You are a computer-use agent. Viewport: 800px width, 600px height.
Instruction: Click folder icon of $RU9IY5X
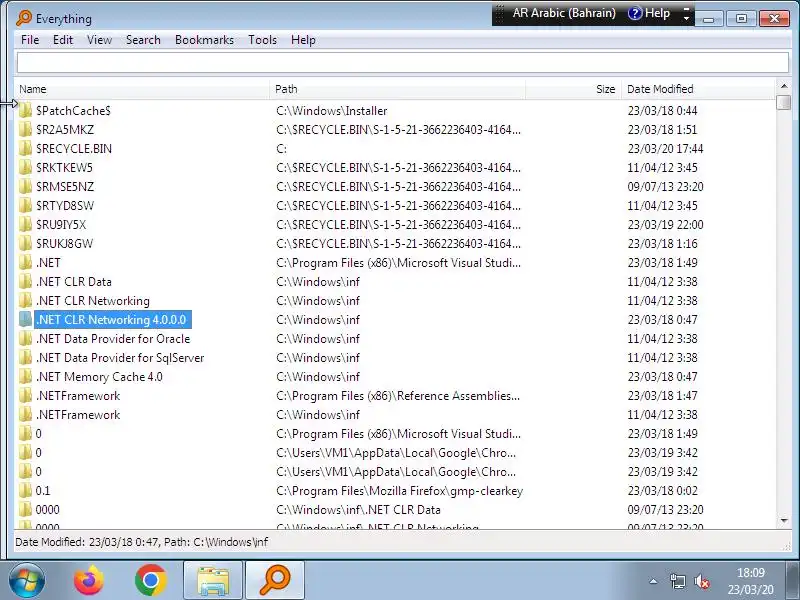click(x=25, y=224)
